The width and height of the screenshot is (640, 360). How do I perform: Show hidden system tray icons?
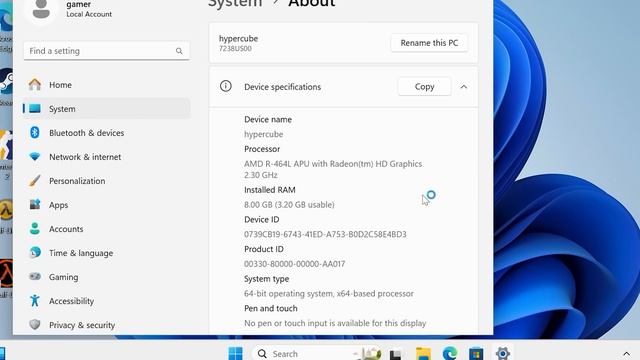(627, 354)
